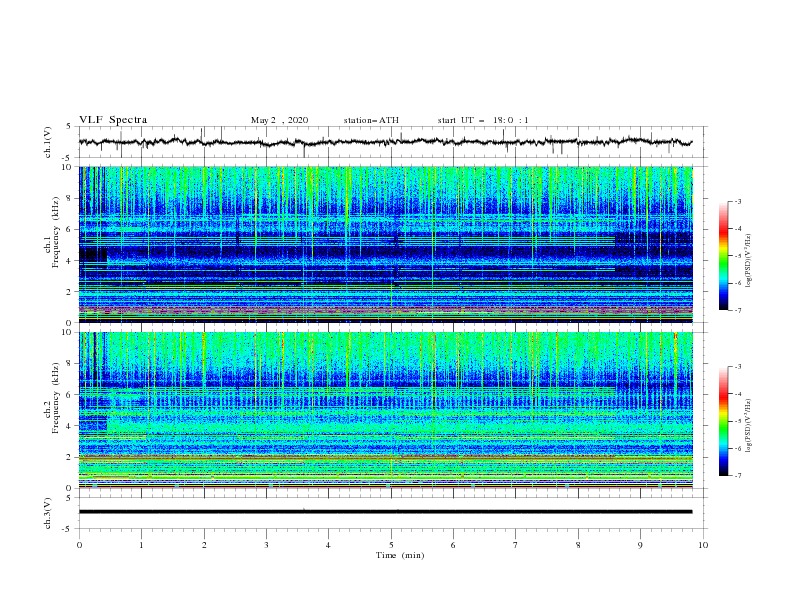This screenshot has height=612, width=792.
Task: Click the "9" tick on the time axis
Action: 640,545
